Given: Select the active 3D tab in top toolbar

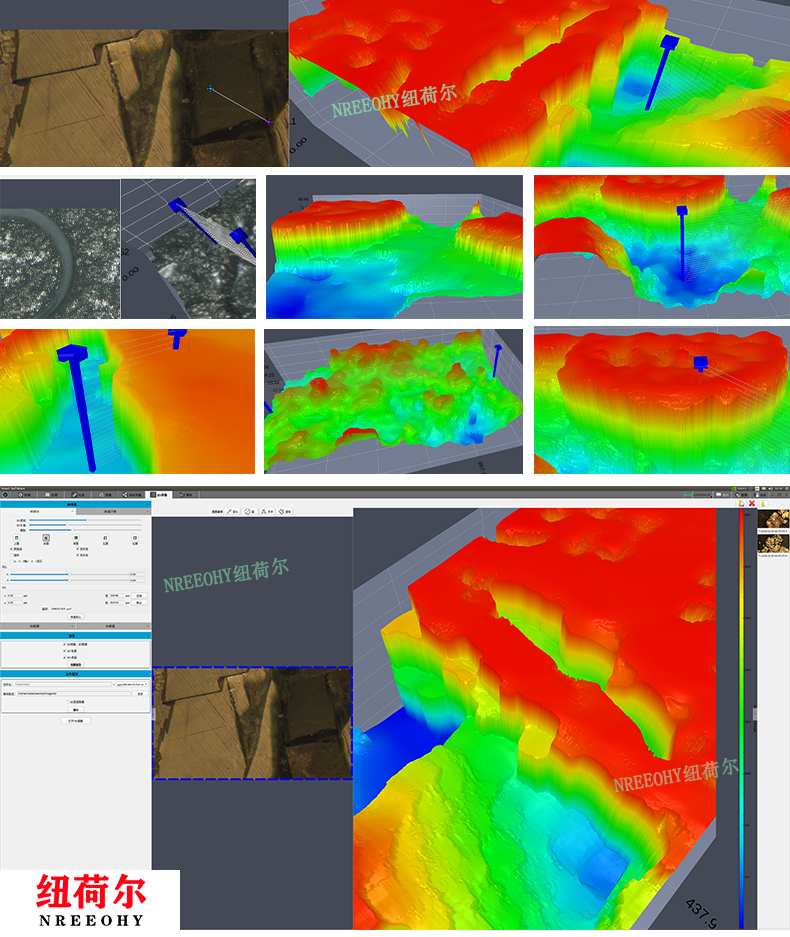Looking at the screenshot, I should pyautogui.click(x=158, y=495).
